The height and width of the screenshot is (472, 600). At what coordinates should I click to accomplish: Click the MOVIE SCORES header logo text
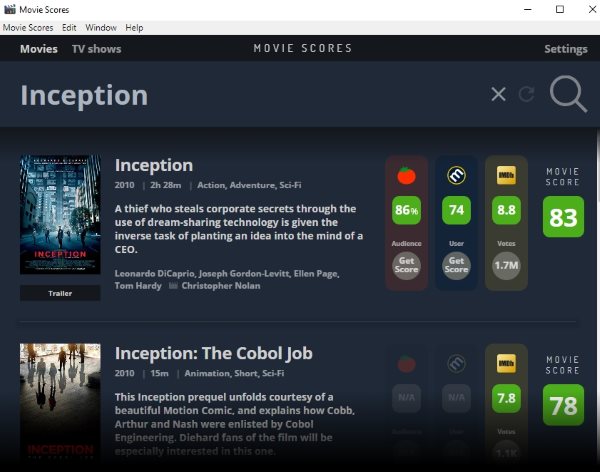(x=303, y=48)
